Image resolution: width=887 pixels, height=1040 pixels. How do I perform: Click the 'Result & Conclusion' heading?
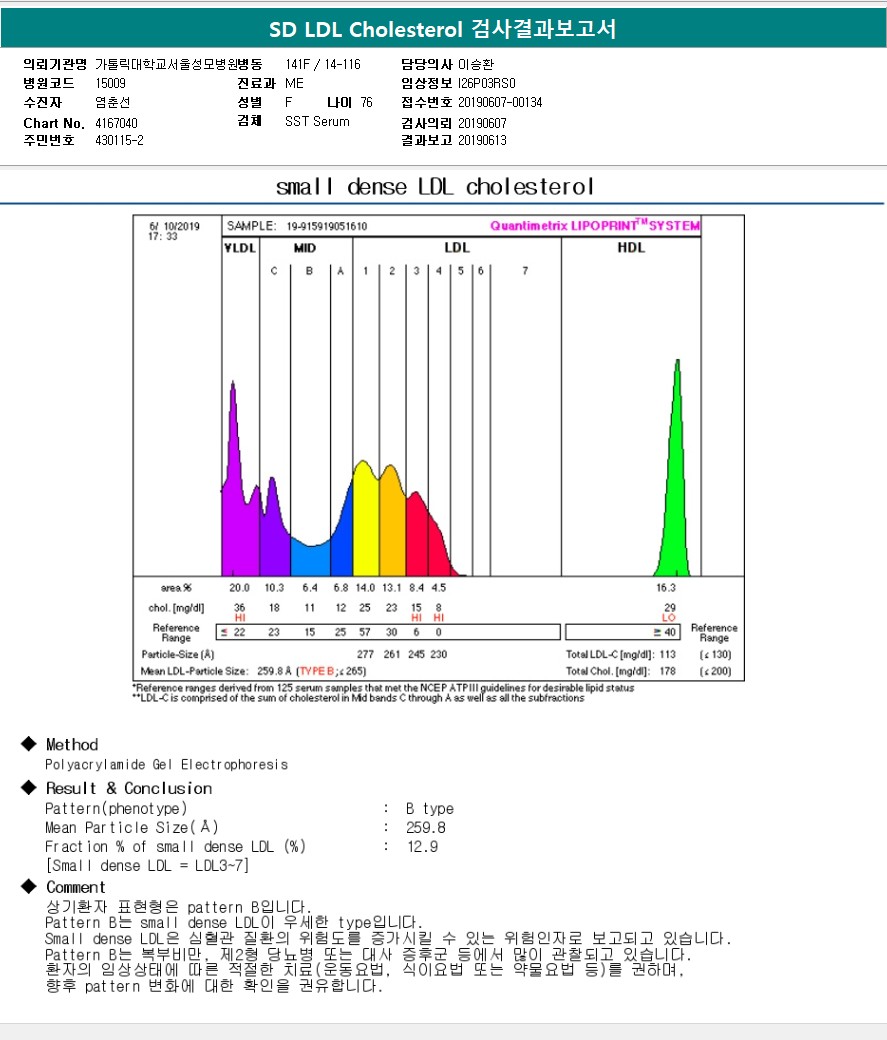[x=129, y=788]
